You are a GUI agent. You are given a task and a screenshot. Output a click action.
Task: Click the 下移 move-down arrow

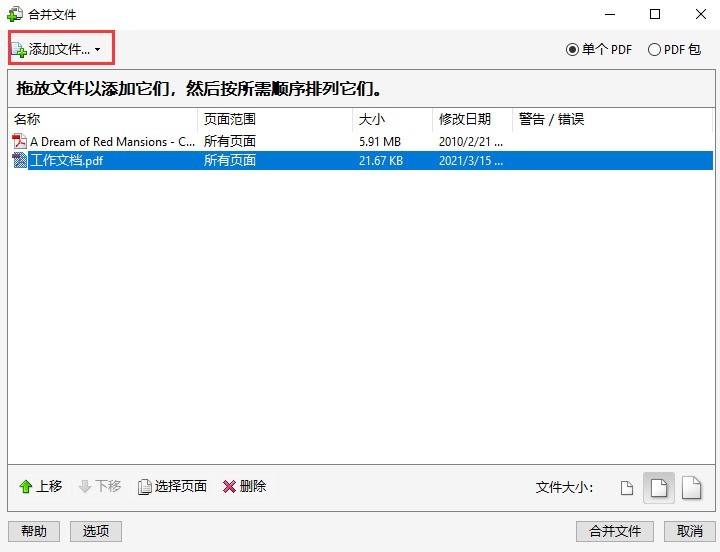tap(84, 487)
